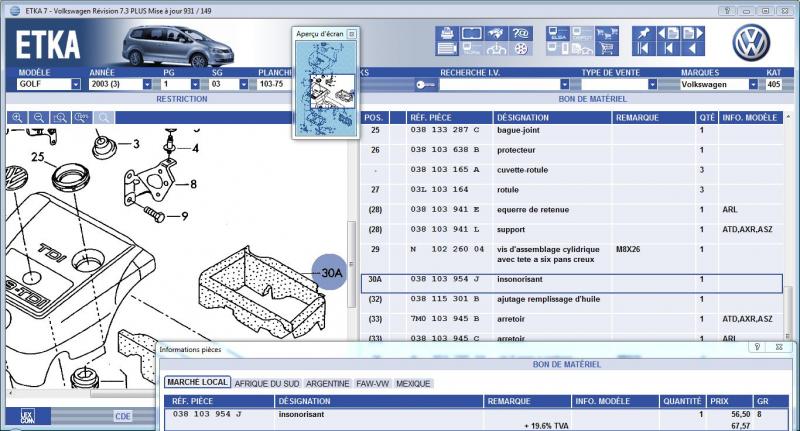The width and height of the screenshot is (800, 431).
Task: Click the ?@ help icon
Action: point(521,34)
